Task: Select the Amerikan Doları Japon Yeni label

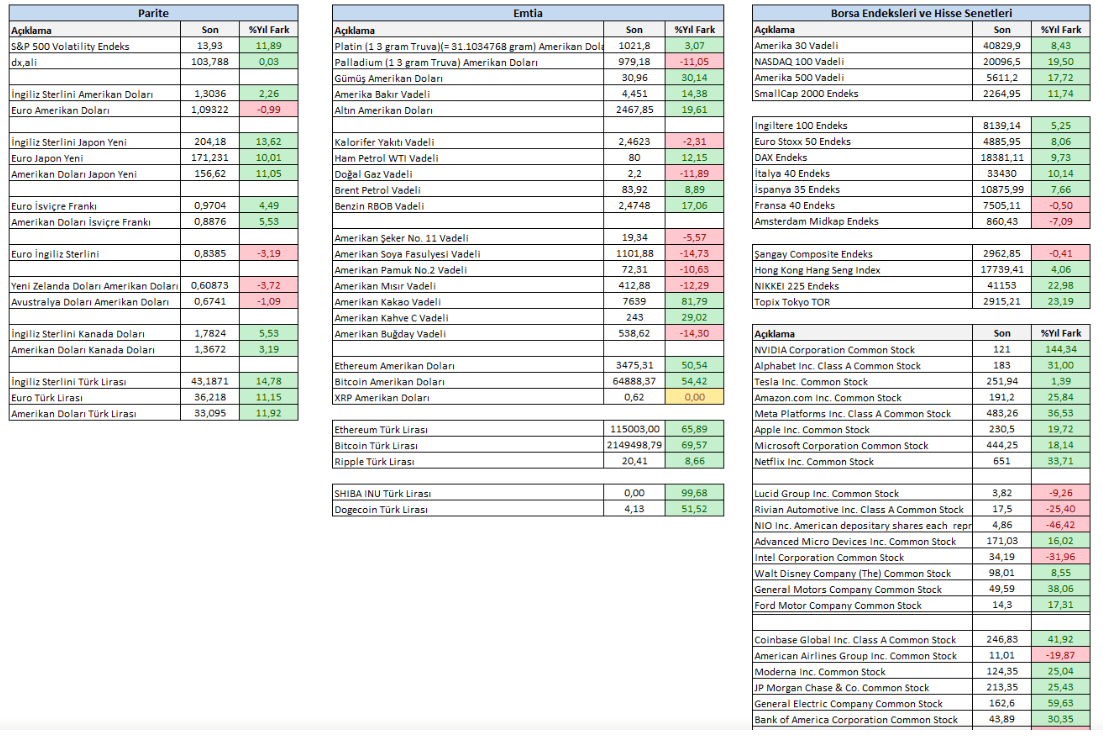Action: tap(95, 174)
